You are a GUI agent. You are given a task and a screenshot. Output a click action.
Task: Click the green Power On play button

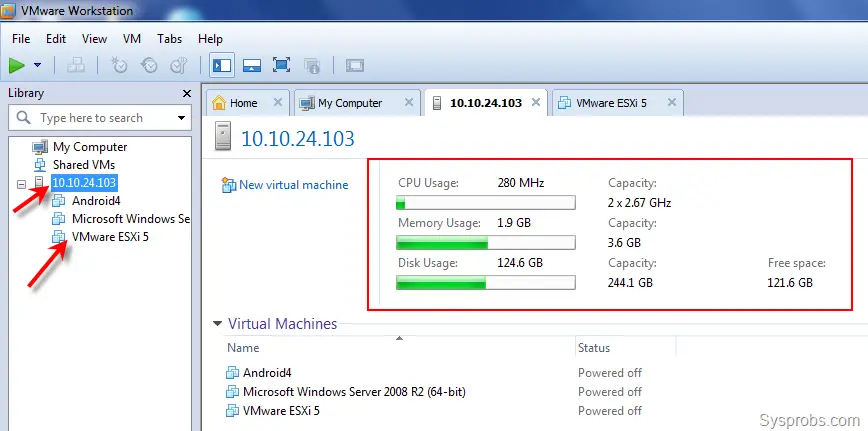pos(17,65)
